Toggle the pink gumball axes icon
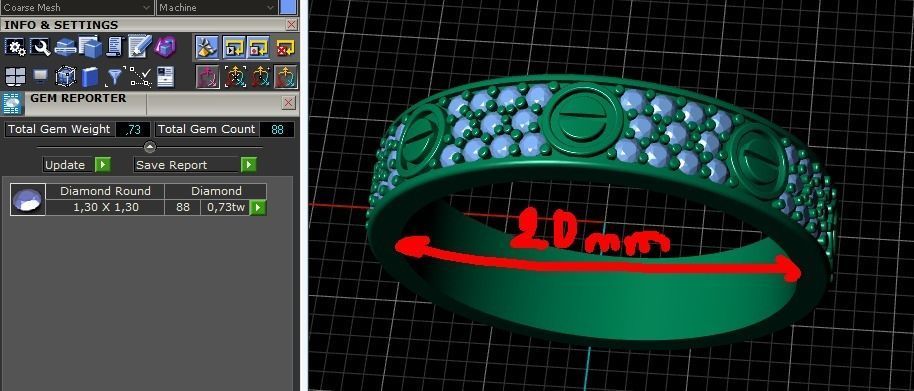This screenshot has width=914, height=391. coord(208,76)
